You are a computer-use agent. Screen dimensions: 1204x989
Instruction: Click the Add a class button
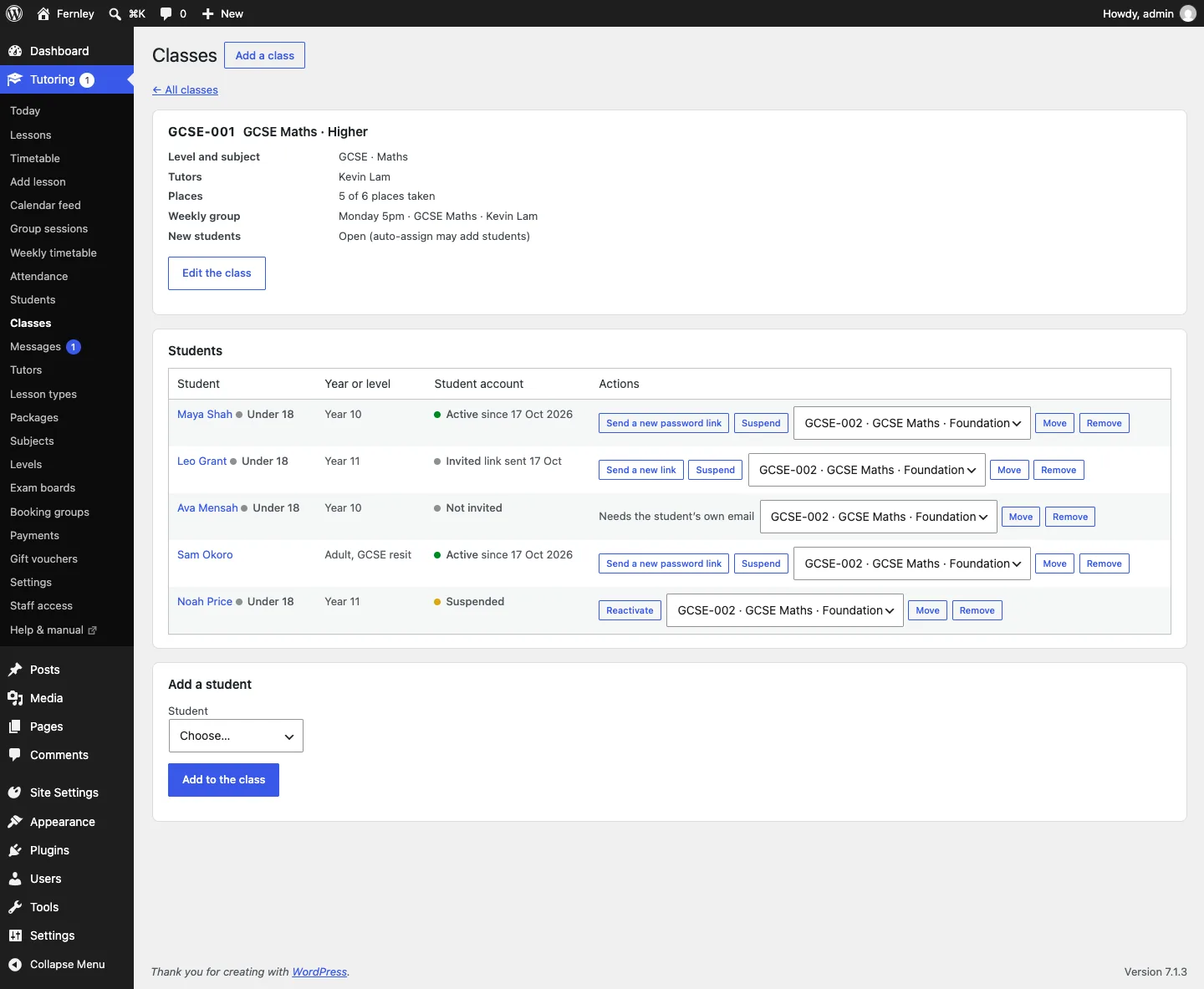[x=265, y=55]
